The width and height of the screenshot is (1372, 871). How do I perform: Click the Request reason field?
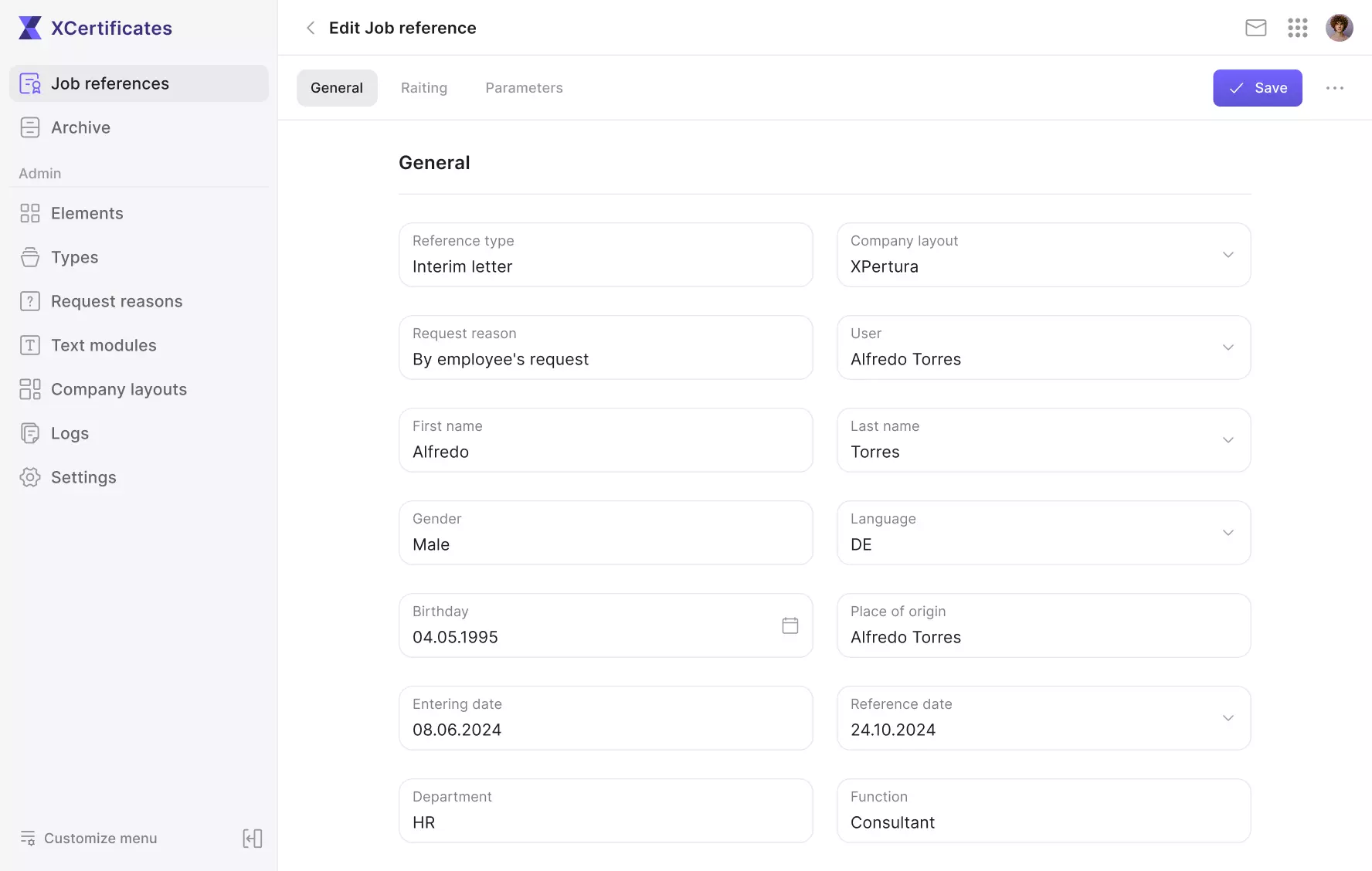606,347
